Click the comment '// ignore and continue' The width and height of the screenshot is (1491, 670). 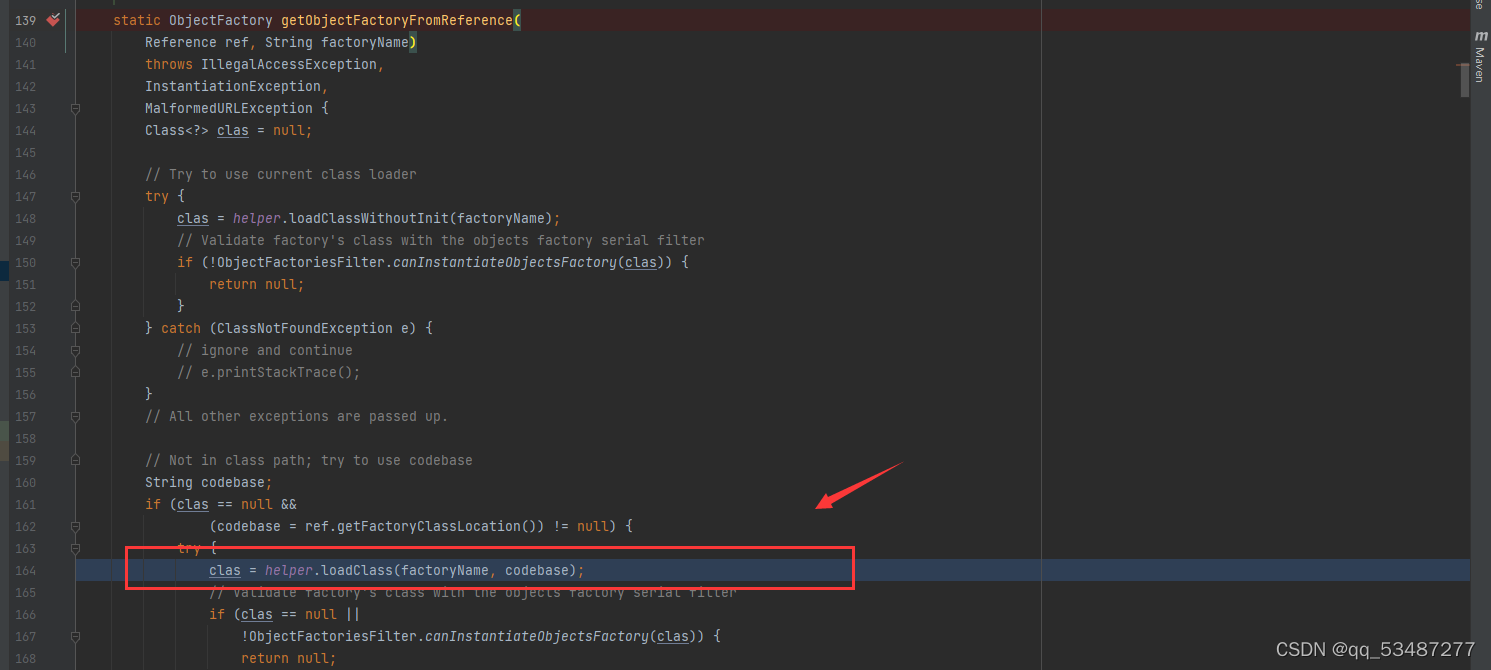coord(265,350)
